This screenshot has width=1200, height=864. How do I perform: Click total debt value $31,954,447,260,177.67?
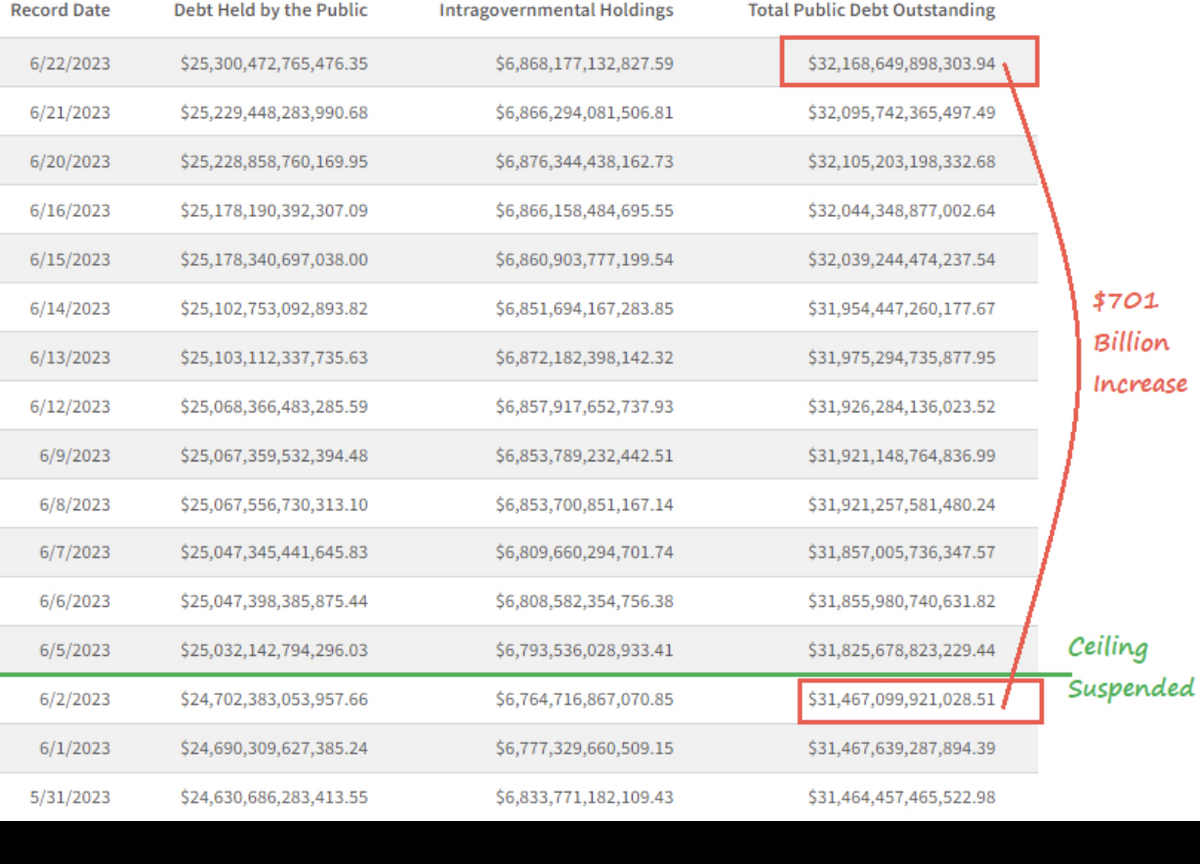[x=901, y=309]
